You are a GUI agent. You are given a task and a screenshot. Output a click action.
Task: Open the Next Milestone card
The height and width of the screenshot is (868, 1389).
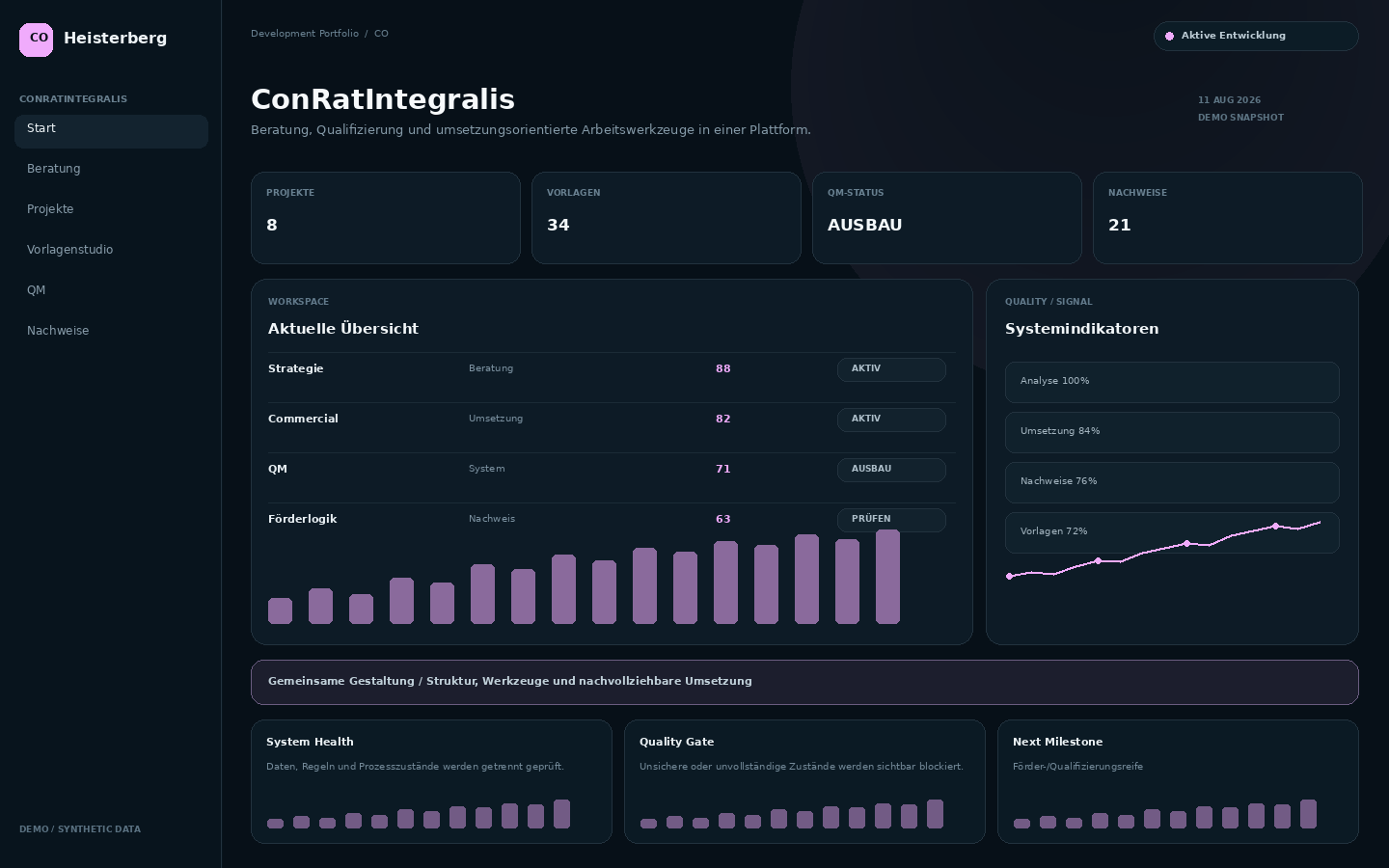[1178, 781]
